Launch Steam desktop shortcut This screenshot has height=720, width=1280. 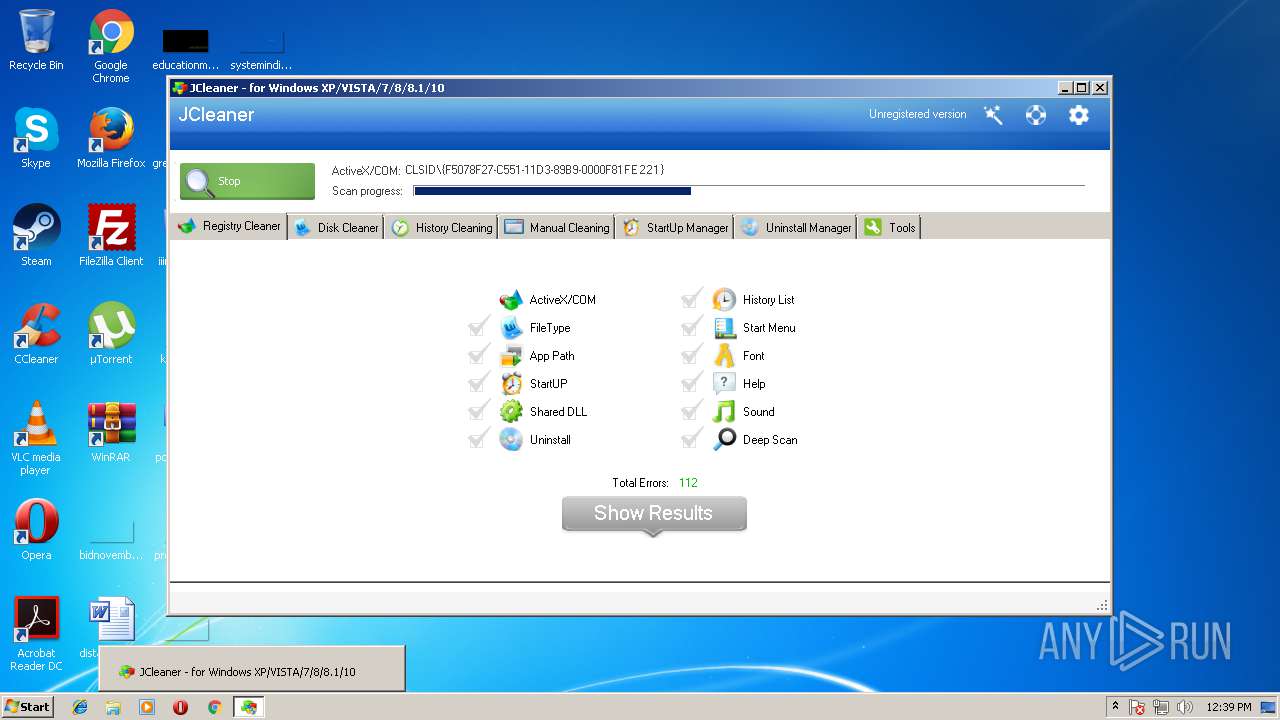point(36,236)
